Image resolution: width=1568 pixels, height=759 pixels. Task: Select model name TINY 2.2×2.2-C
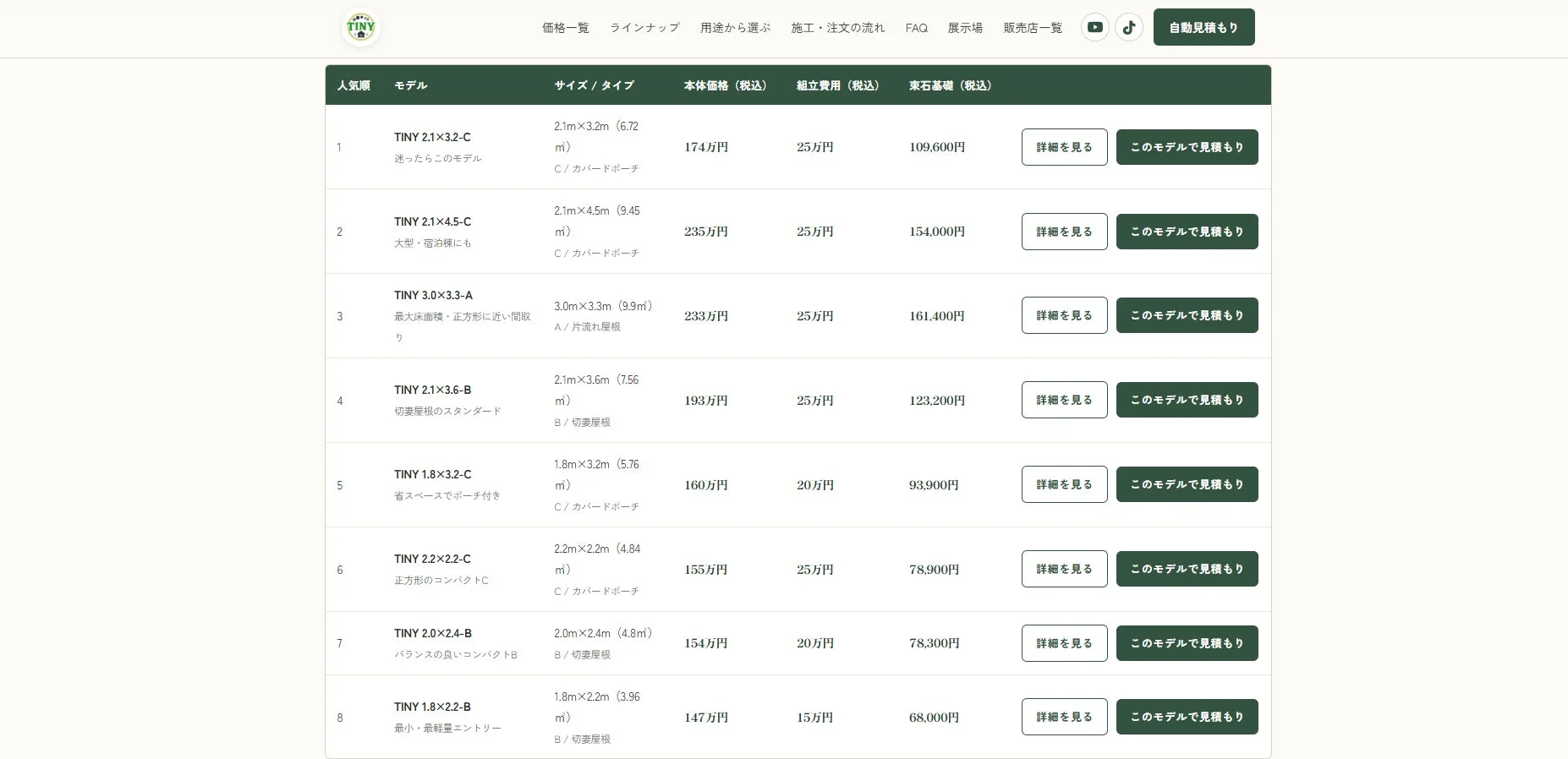[432, 559]
